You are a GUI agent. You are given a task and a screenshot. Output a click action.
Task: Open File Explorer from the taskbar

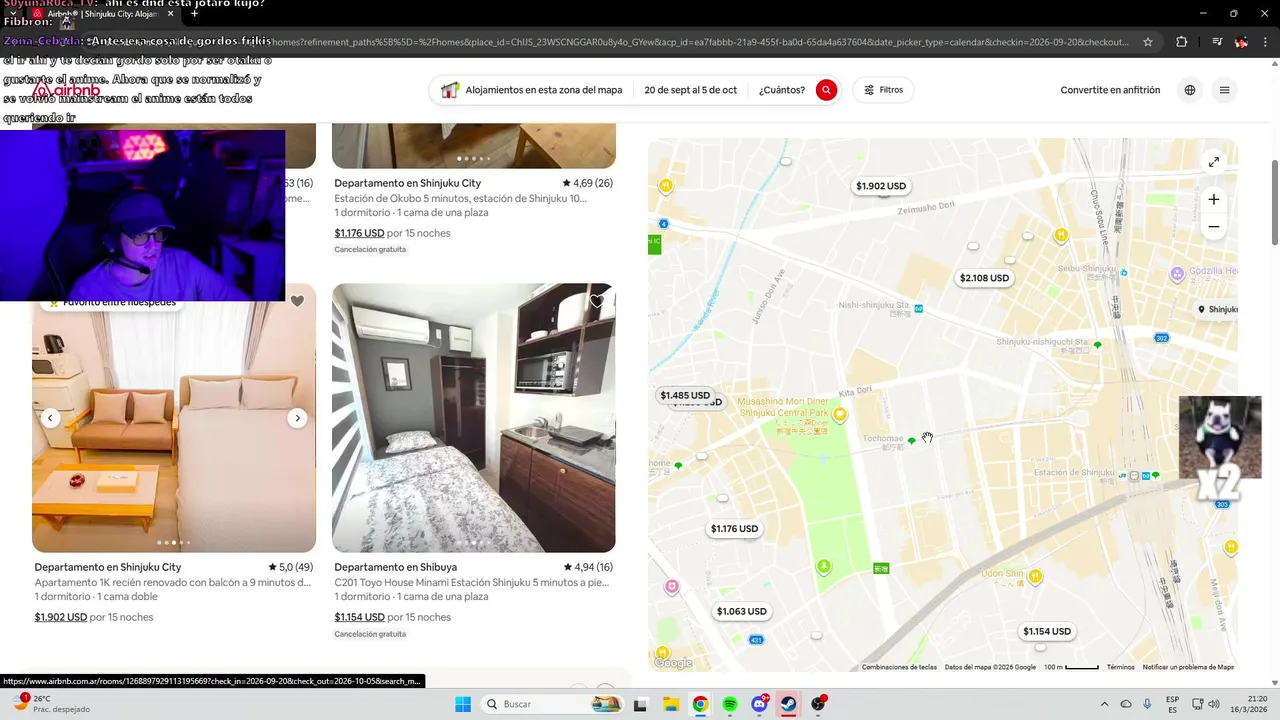pyautogui.click(x=670, y=704)
